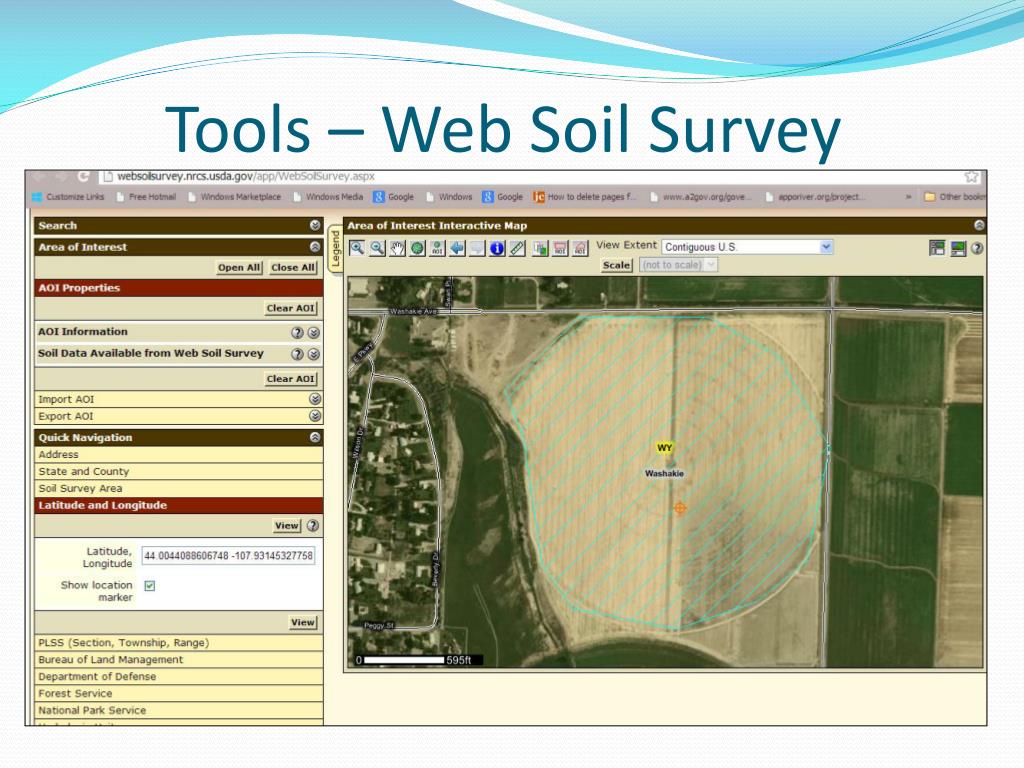The height and width of the screenshot is (768, 1024).
Task: Open National Park Service option
Action: (x=179, y=711)
